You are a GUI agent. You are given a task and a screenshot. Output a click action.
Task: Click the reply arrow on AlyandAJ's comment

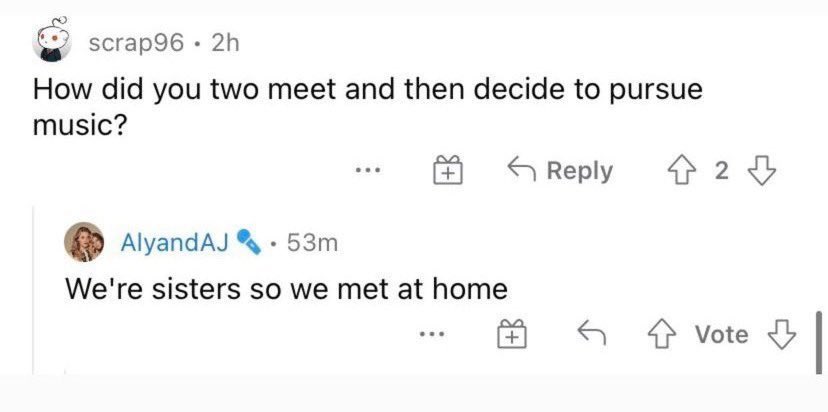tap(591, 335)
